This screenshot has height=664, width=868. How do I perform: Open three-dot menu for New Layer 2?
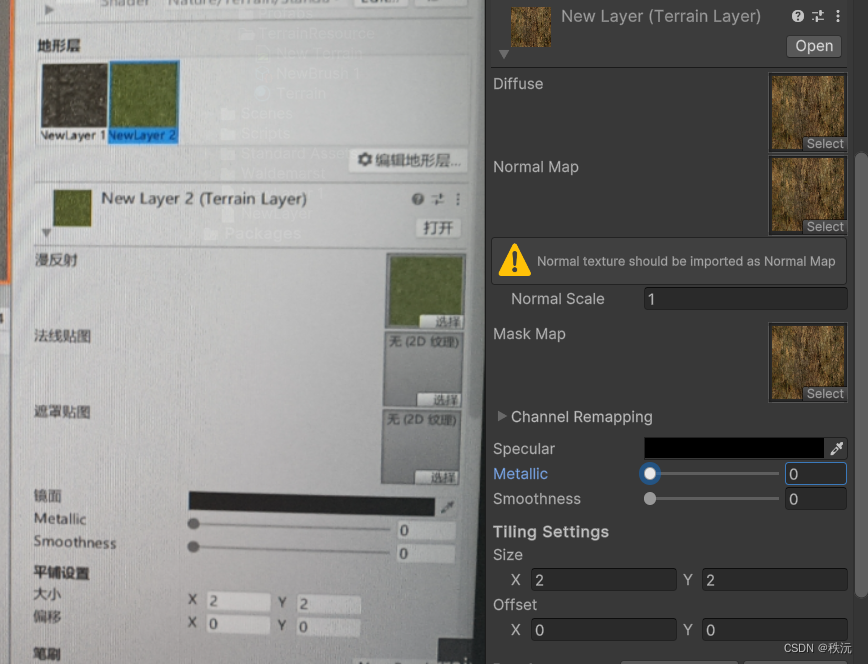point(458,199)
